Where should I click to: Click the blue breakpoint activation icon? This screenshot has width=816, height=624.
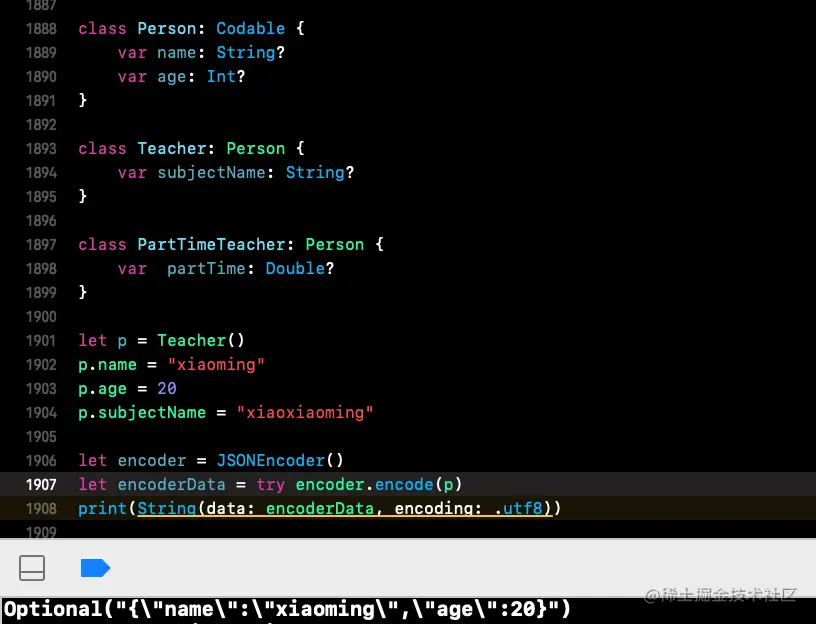point(95,568)
